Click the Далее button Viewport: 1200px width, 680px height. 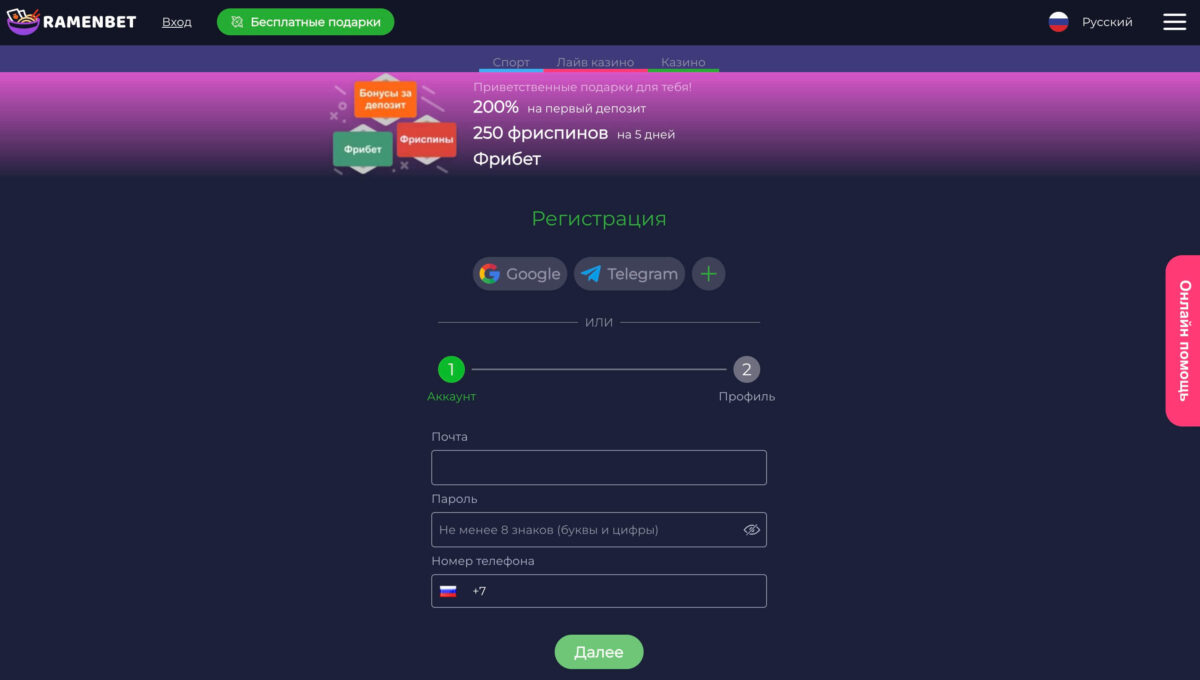pyautogui.click(x=599, y=652)
